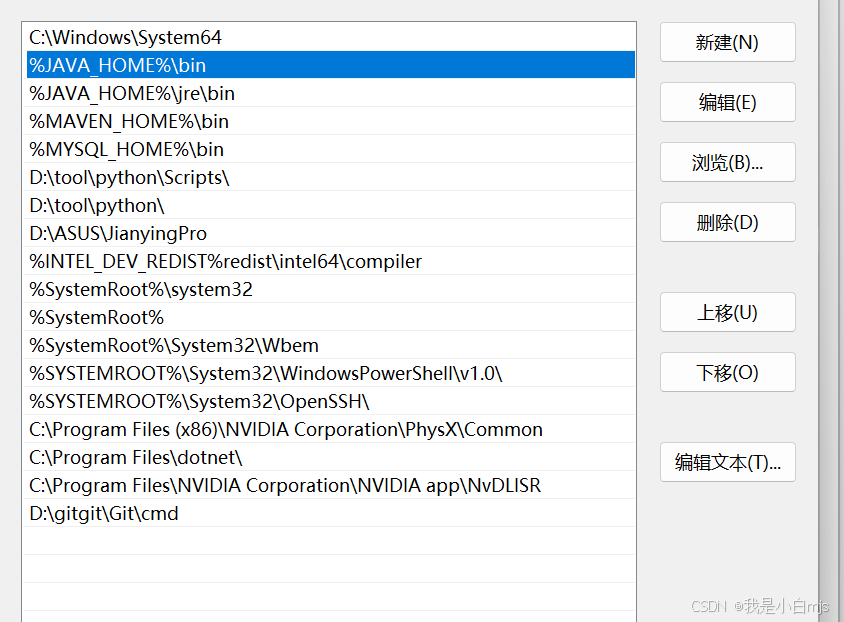
Task: Click the 新建(N) button
Action: pyautogui.click(x=727, y=42)
